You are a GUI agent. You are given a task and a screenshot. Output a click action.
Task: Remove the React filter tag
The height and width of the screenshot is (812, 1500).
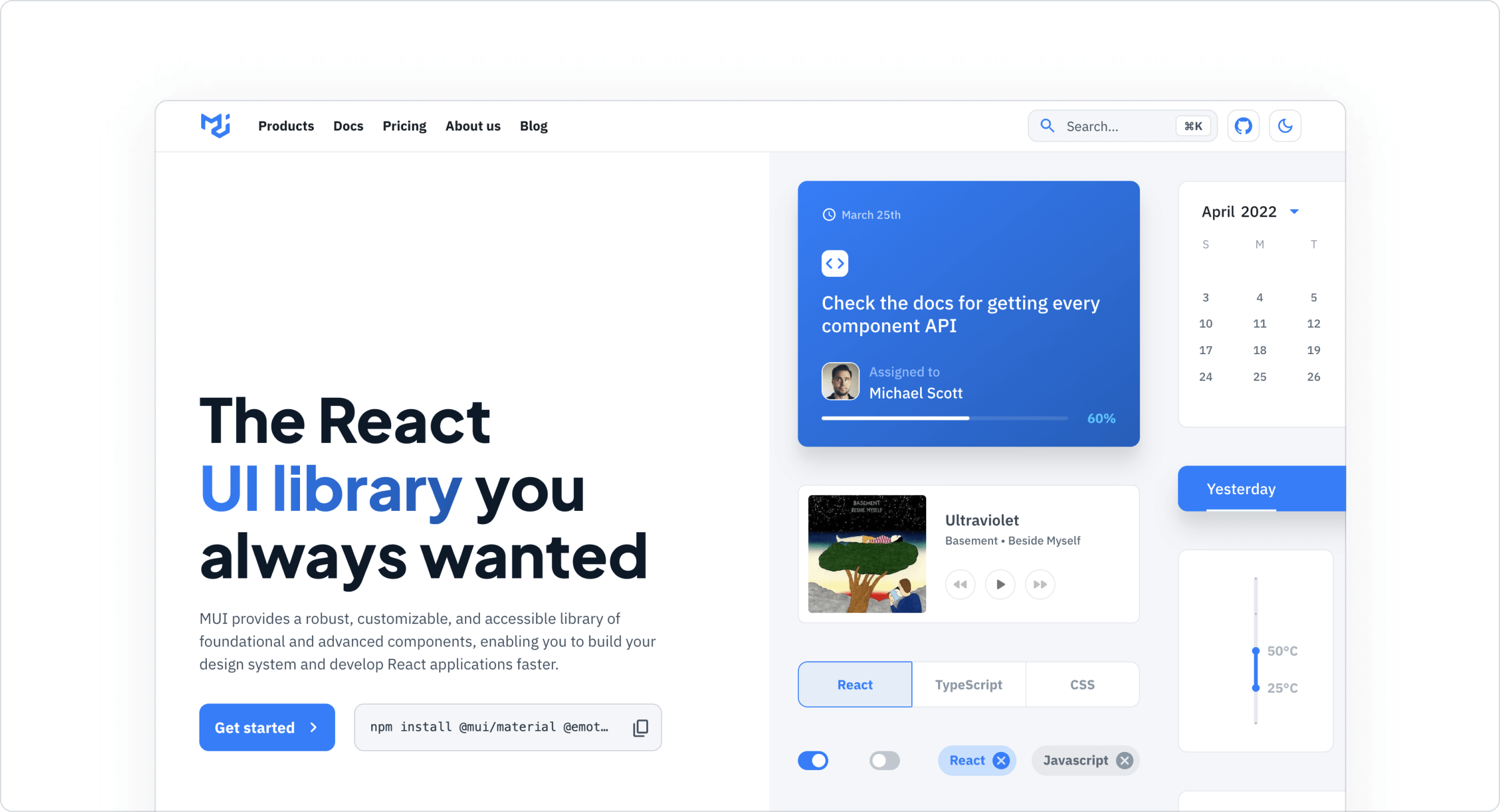tap(1000, 760)
